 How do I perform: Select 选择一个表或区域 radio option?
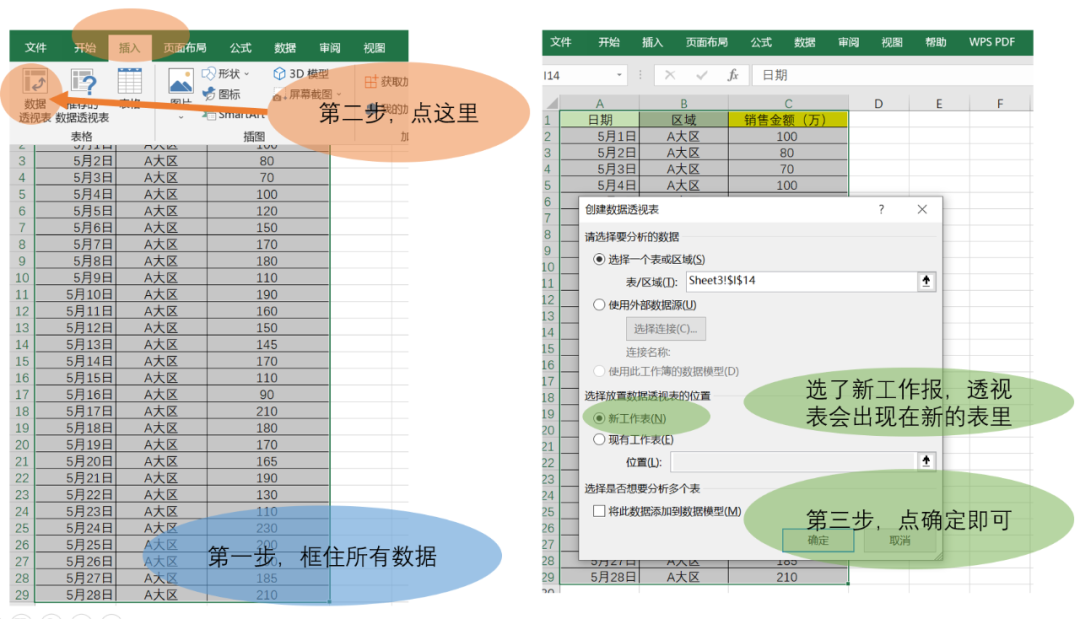(x=599, y=260)
